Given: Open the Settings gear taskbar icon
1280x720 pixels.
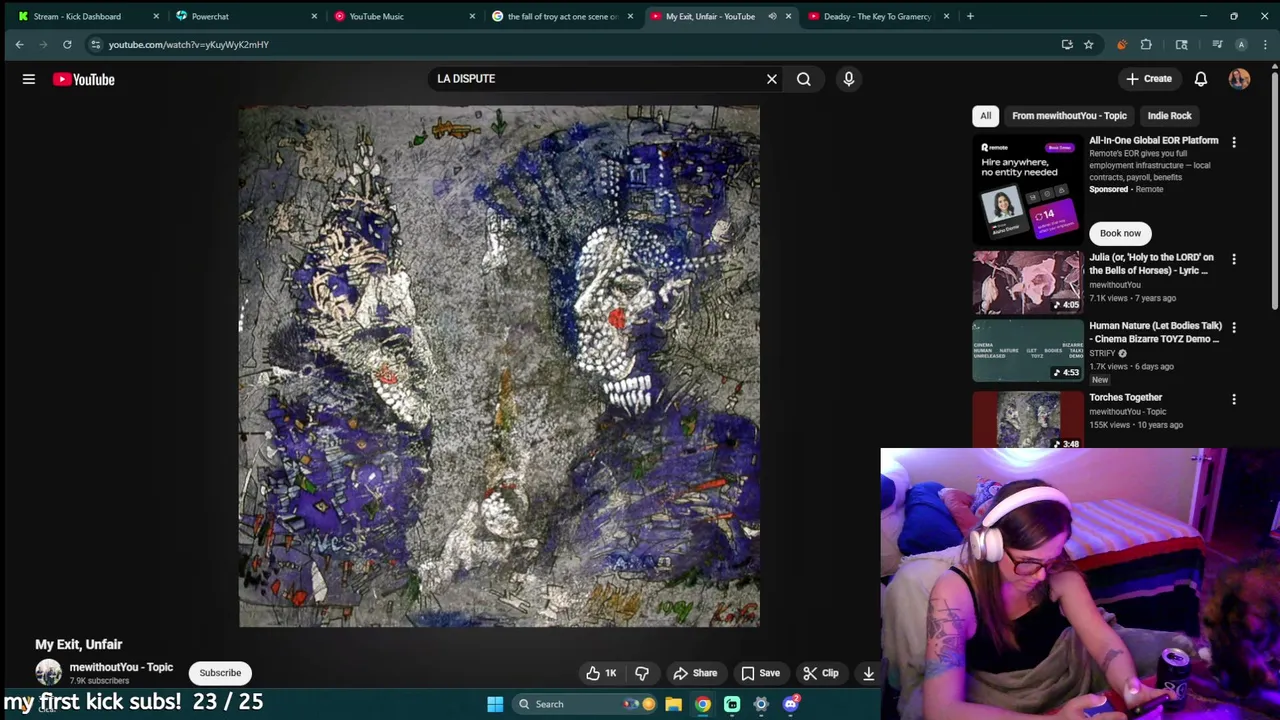Looking at the screenshot, I should tap(761, 704).
